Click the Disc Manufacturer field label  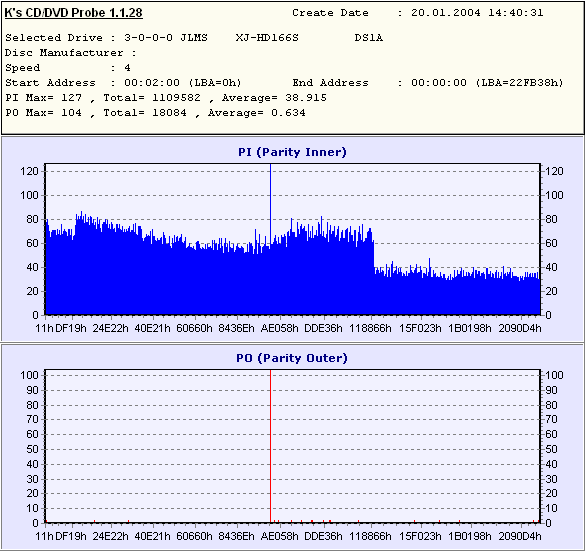coord(64,53)
